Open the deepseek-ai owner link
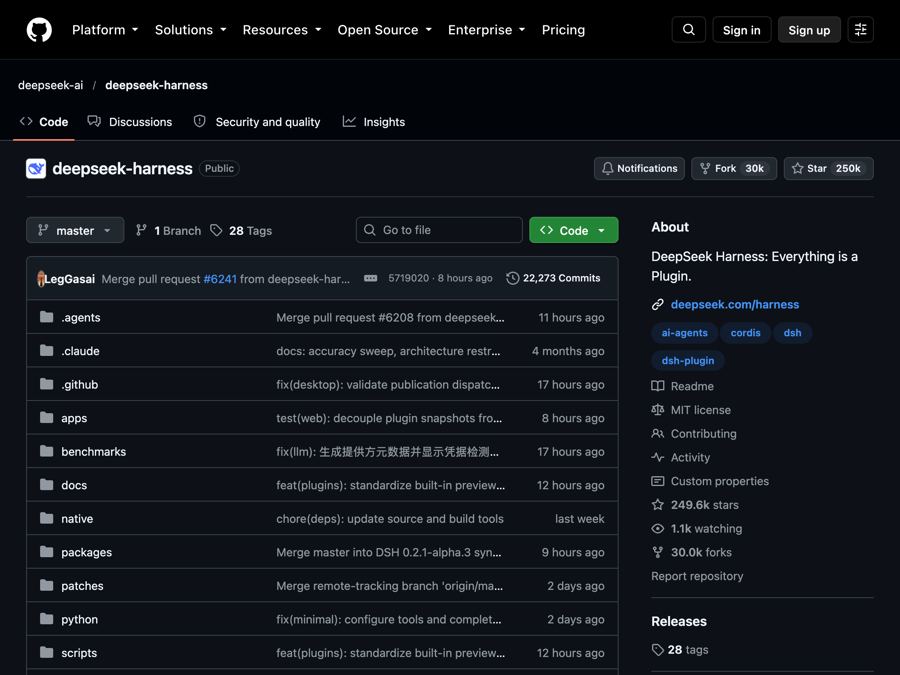Image resolution: width=900 pixels, height=675 pixels. (51, 85)
